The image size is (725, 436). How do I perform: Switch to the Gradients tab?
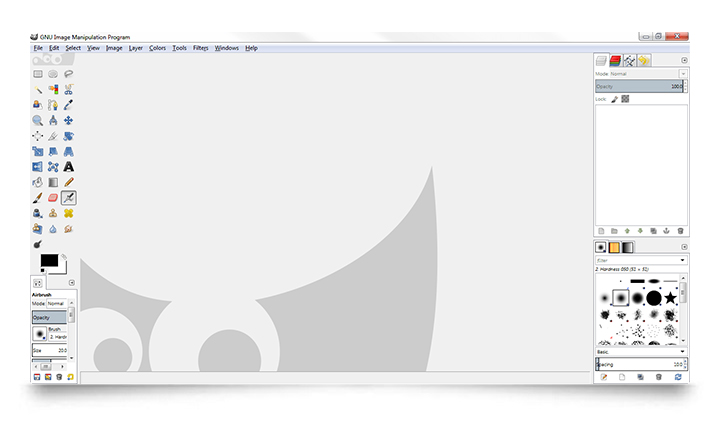(627, 247)
